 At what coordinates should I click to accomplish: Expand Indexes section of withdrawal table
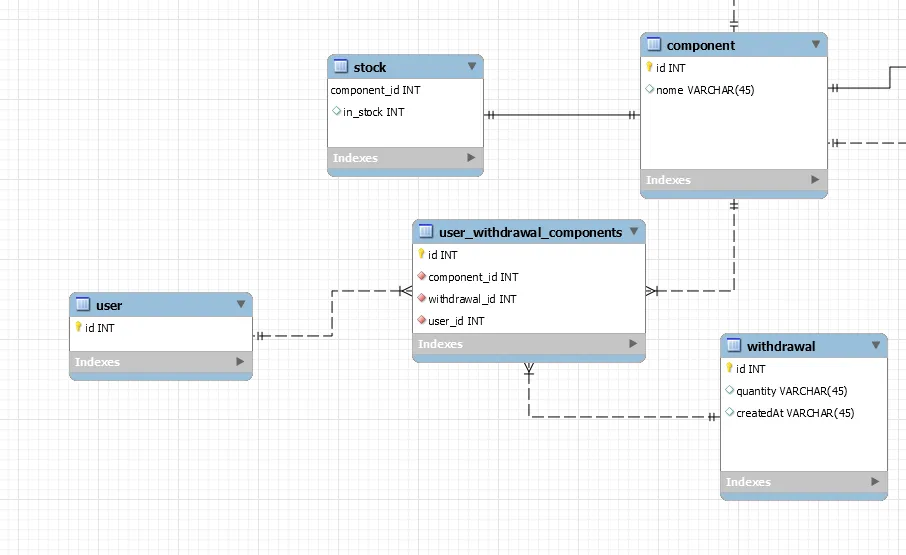875,482
